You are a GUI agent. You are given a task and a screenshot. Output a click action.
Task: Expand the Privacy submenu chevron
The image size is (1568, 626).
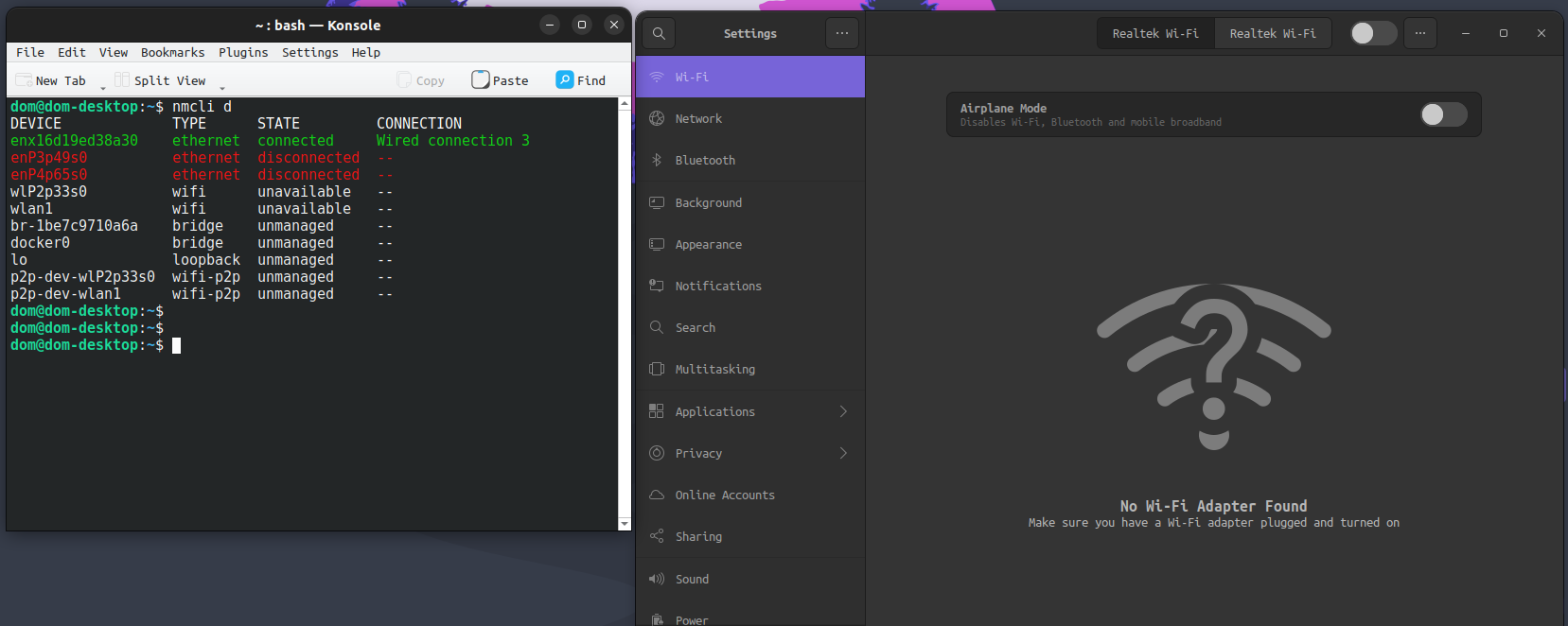tap(843, 453)
